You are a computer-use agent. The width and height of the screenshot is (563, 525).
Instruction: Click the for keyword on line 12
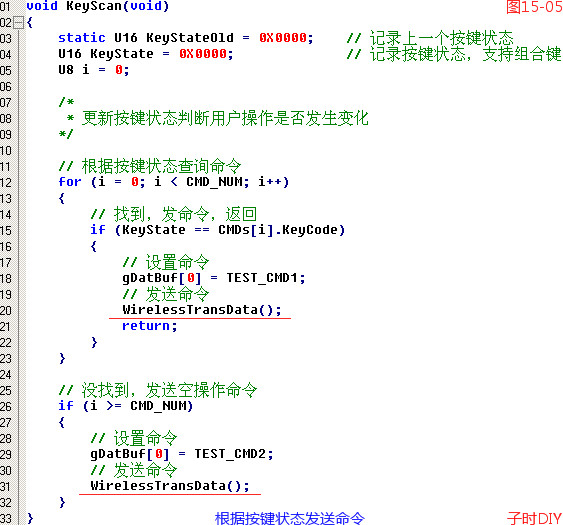coord(70,182)
